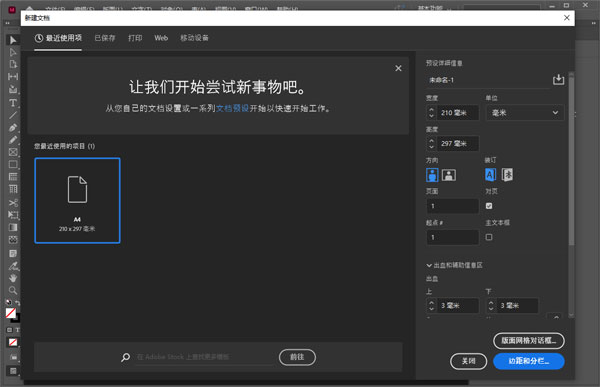Switch to the 打印 tab
Image resolution: width=600 pixels, height=387 pixels.
pos(135,38)
